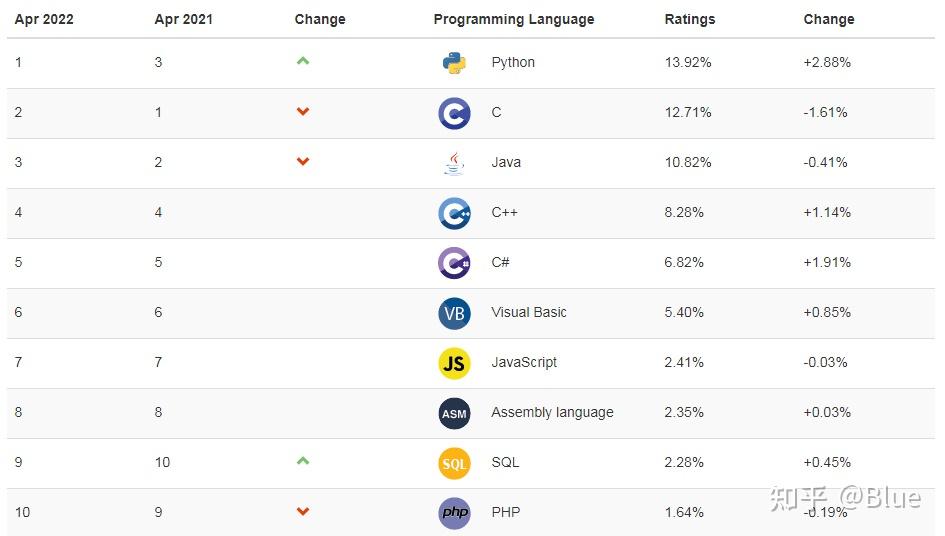Image resolution: width=945 pixels, height=536 pixels.
Task: Click the Ratings column header
Action: [x=690, y=19]
